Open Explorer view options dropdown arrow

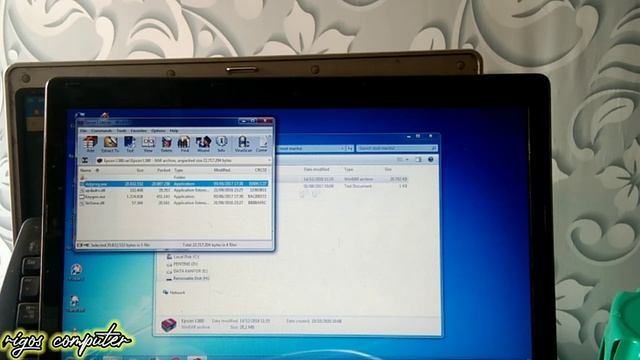tap(407, 160)
